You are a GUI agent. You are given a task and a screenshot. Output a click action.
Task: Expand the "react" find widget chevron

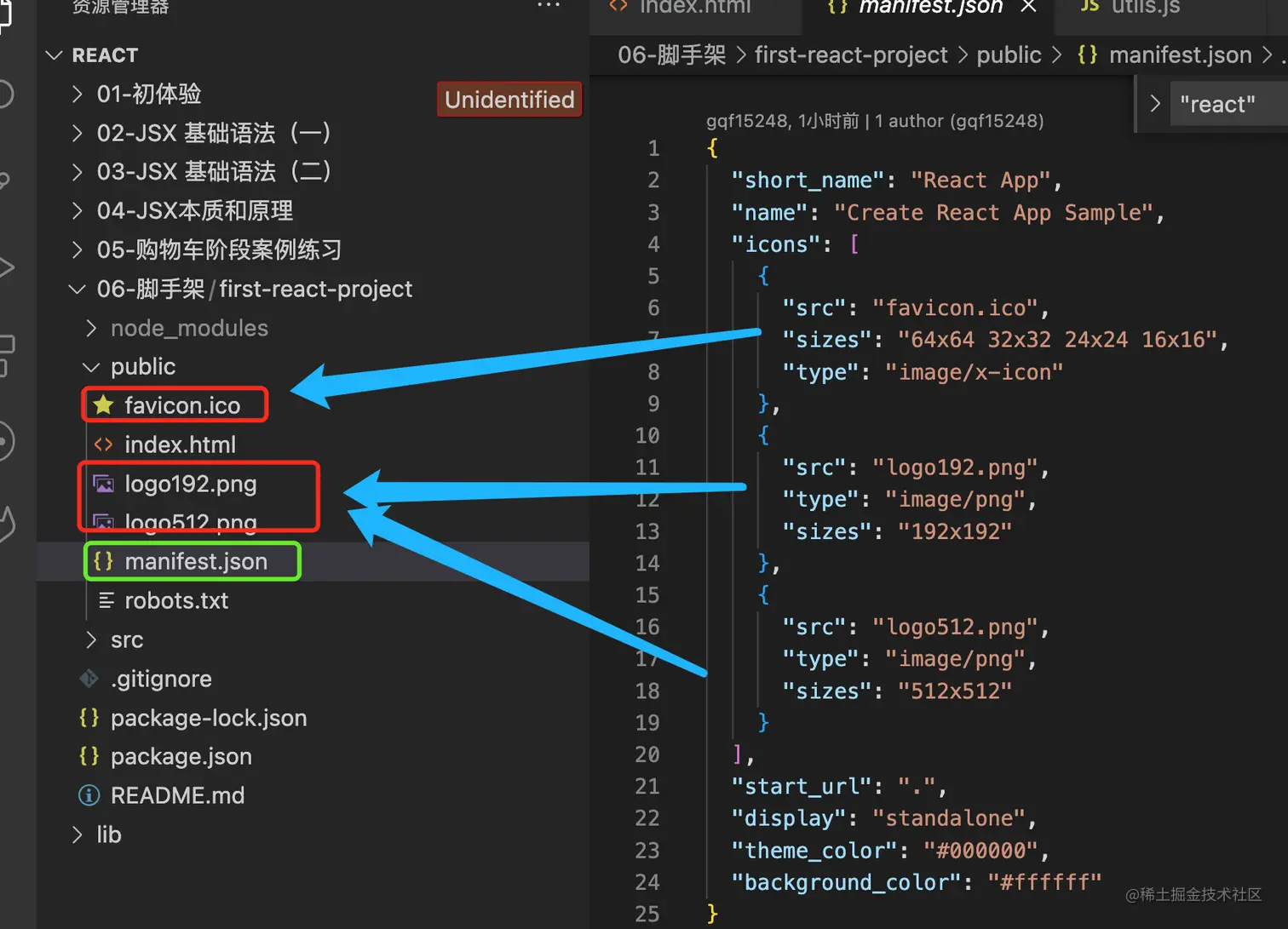point(1154,104)
